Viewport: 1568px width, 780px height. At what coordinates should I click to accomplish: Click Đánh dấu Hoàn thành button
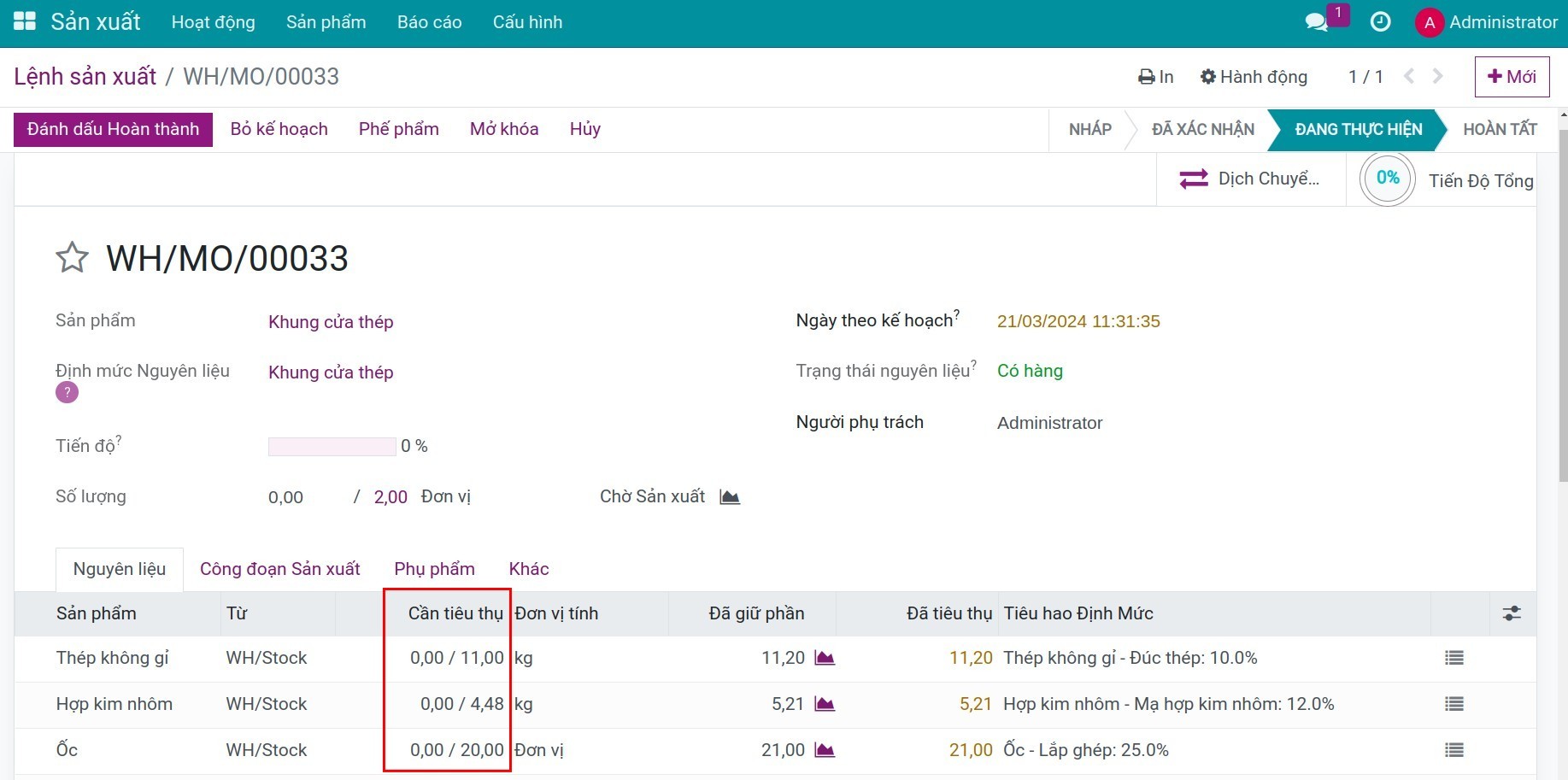coord(113,129)
